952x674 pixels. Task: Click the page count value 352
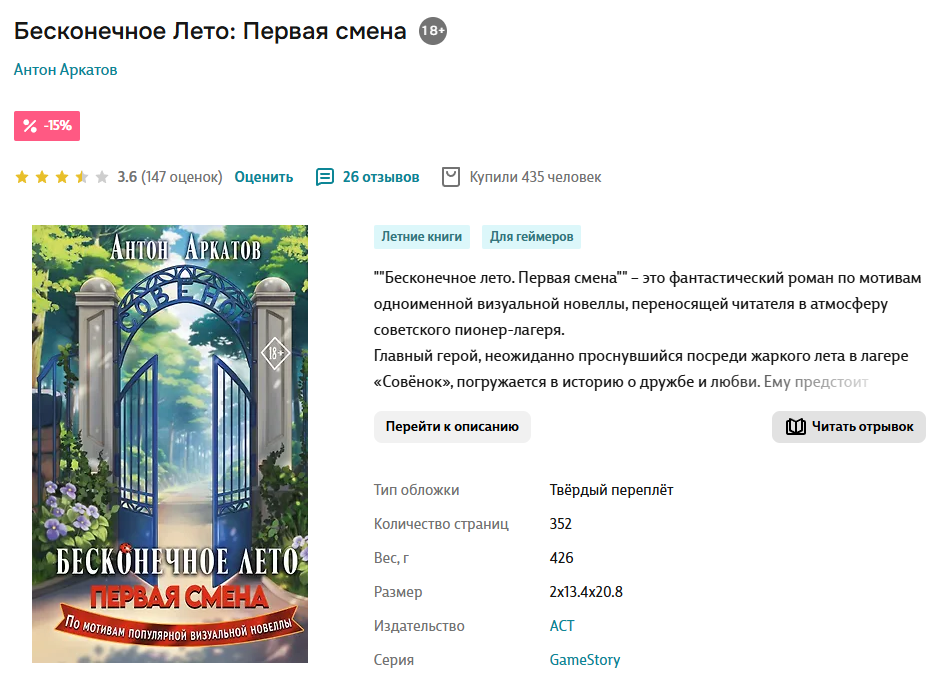click(x=560, y=523)
